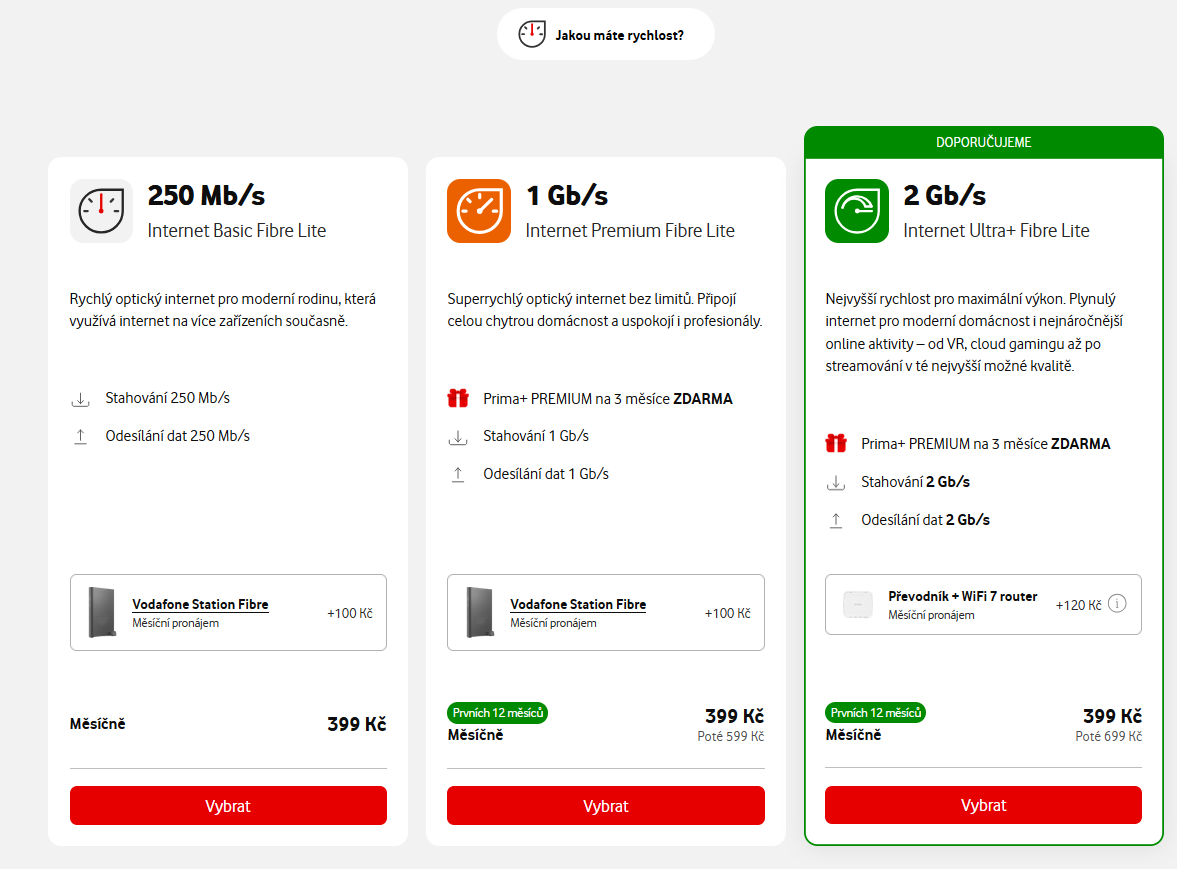Click the orange 1 Gb/s gauge icon
The image size is (1177, 869).
(x=478, y=211)
